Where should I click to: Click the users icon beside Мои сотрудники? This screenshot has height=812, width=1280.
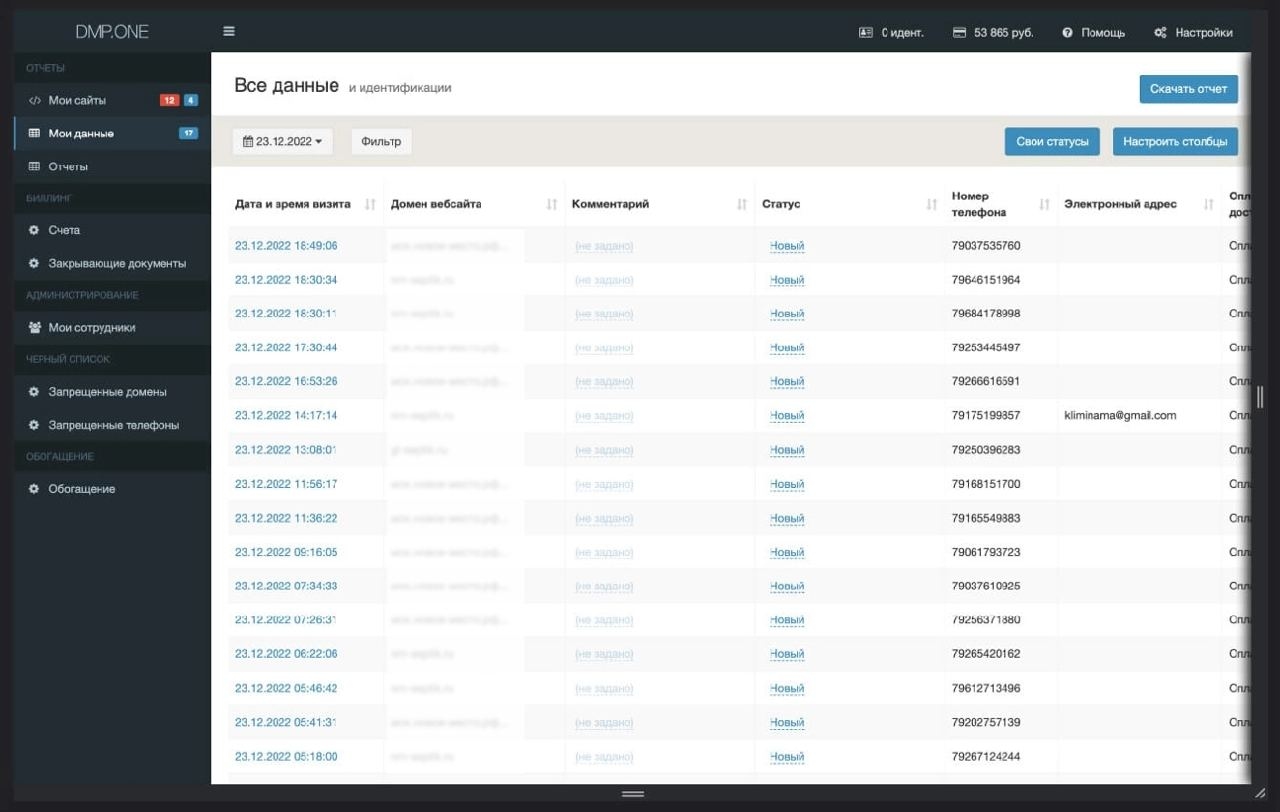pyautogui.click(x=34, y=327)
